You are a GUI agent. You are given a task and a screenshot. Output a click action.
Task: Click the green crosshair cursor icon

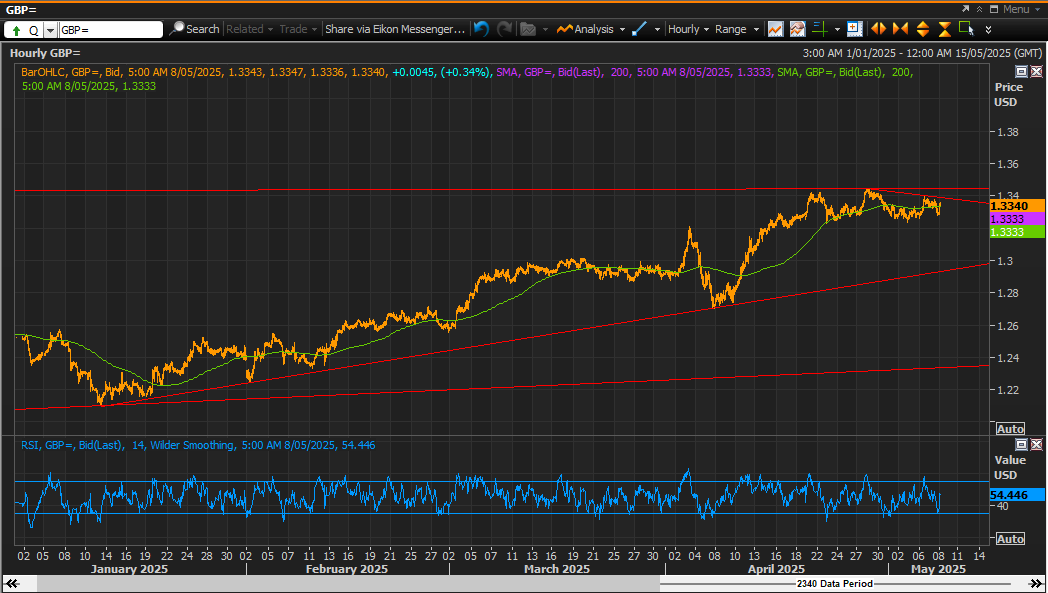[820, 29]
